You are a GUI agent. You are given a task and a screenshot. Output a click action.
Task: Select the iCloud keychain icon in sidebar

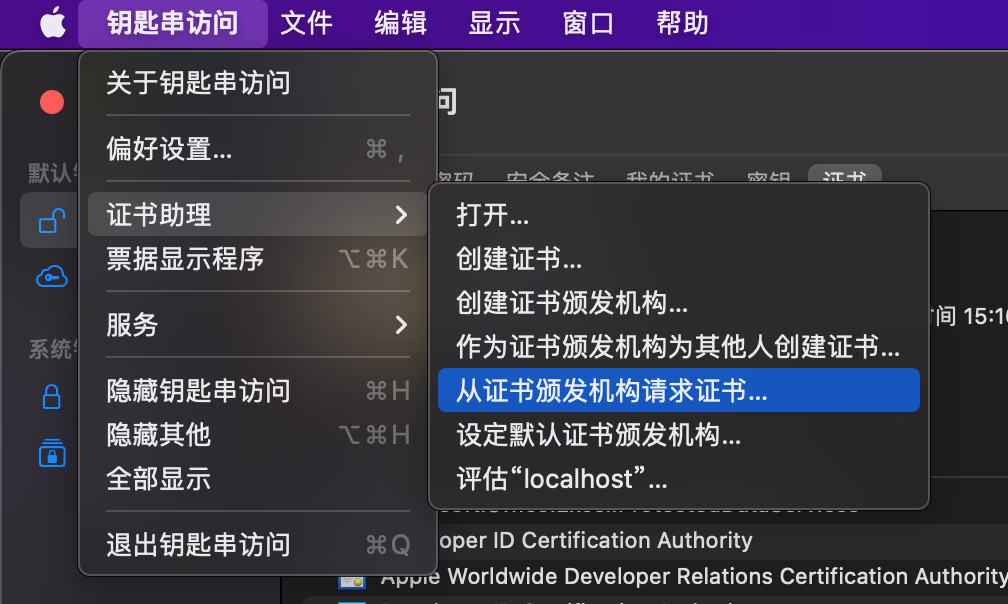pyautogui.click(x=51, y=275)
